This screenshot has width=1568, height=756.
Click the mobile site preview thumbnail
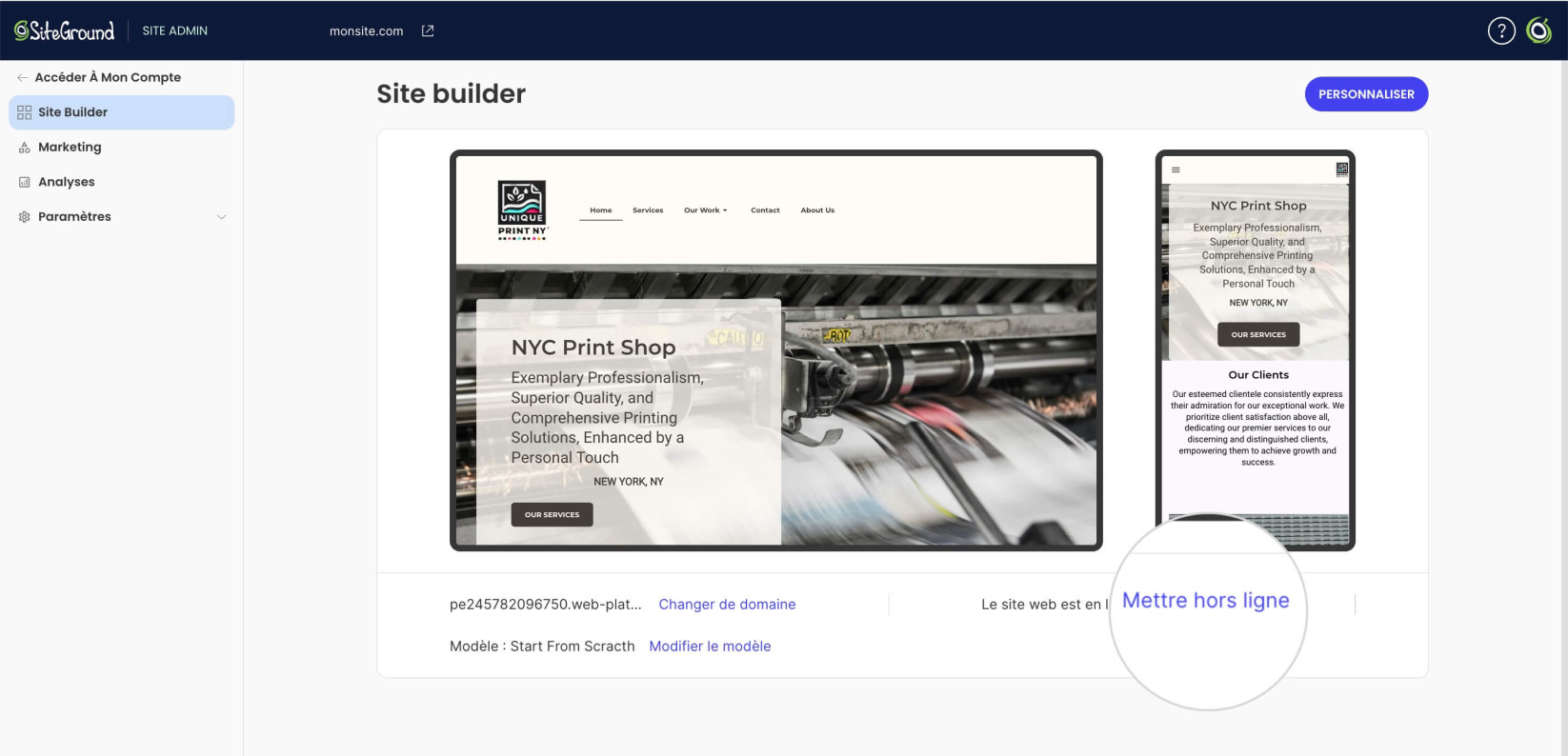pyautogui.click(x=1255, y=350)
